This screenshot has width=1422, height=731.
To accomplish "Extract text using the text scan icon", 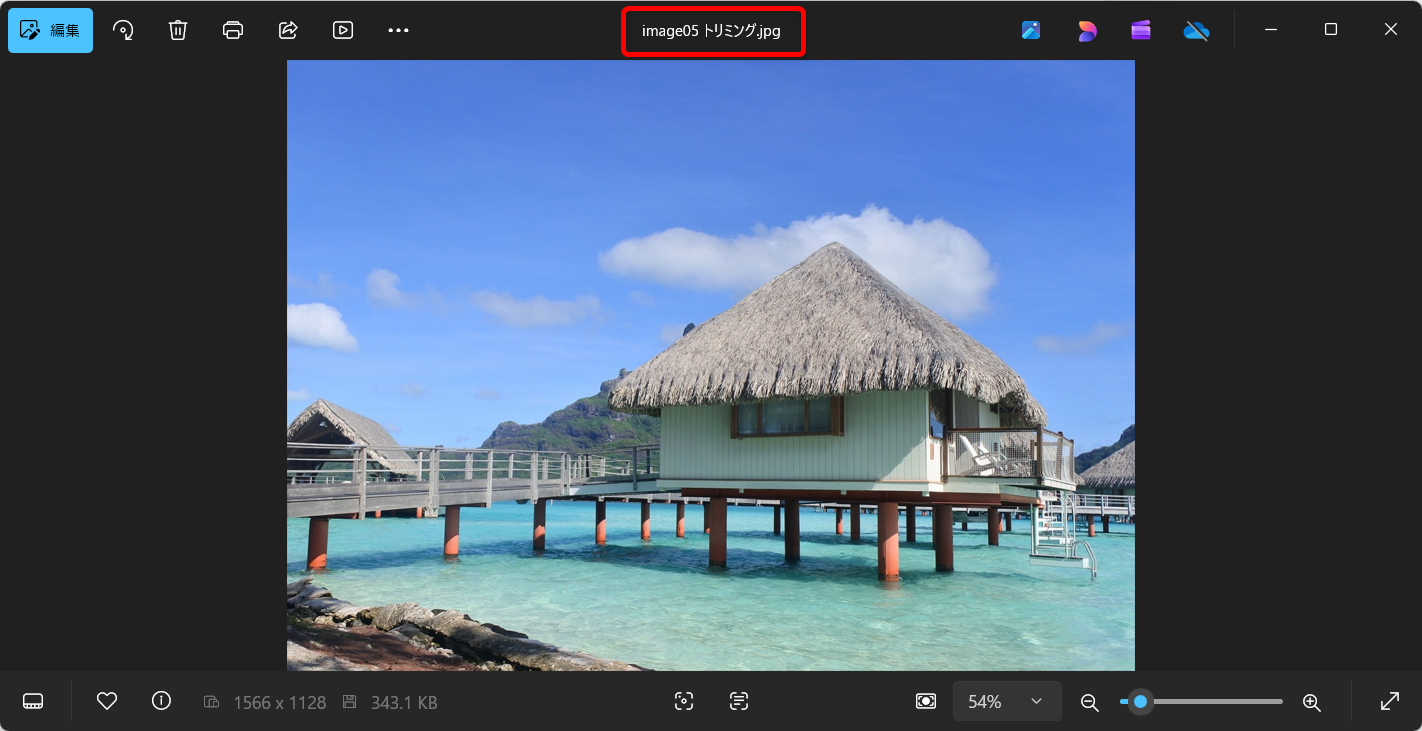I will (x=739, y=701).
